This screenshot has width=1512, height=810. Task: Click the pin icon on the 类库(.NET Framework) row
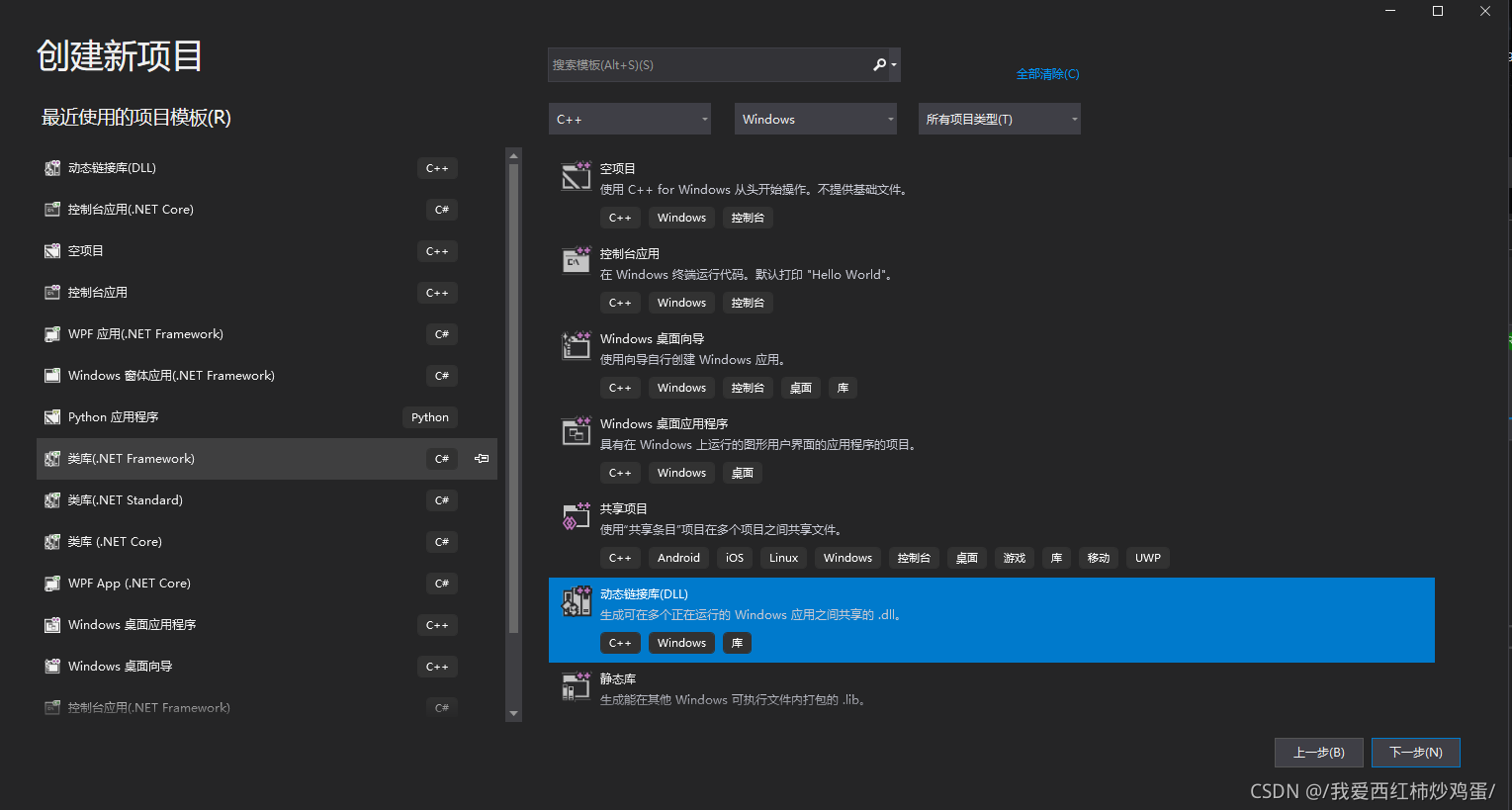click(x=482, y=459)
